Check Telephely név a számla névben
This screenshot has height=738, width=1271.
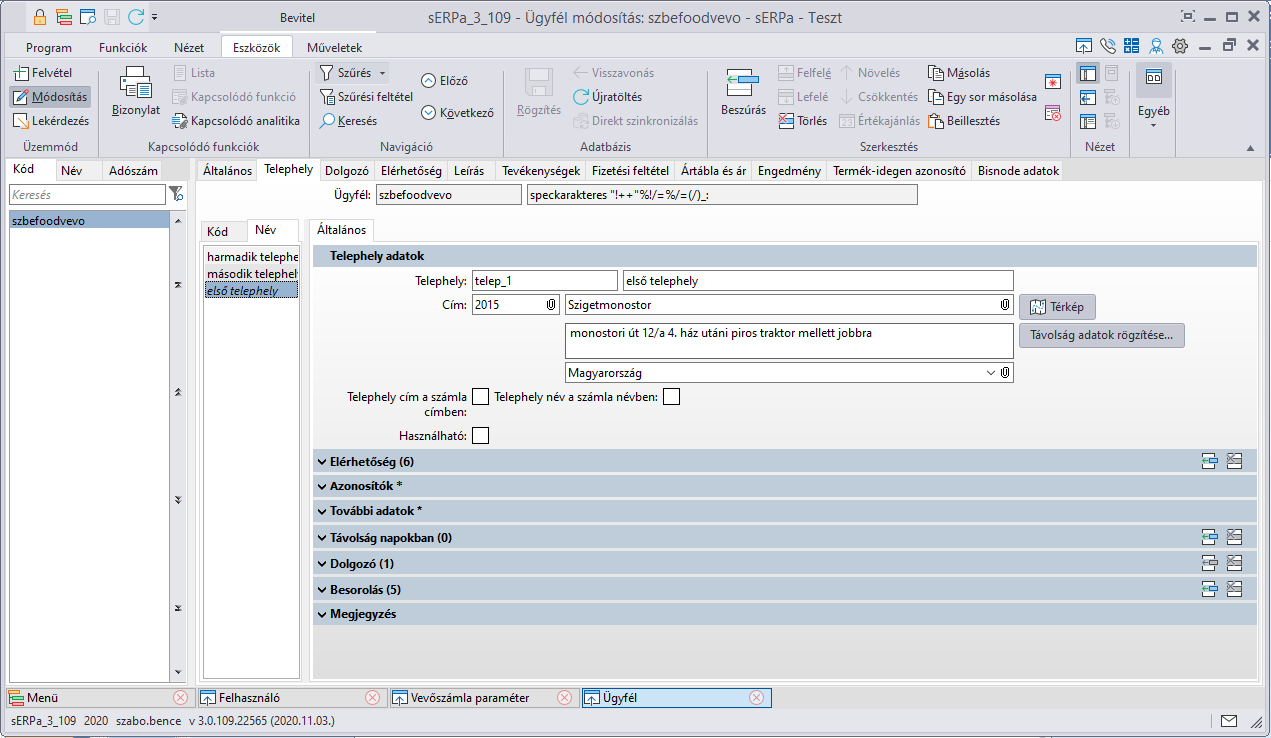[x=671, y=397]
